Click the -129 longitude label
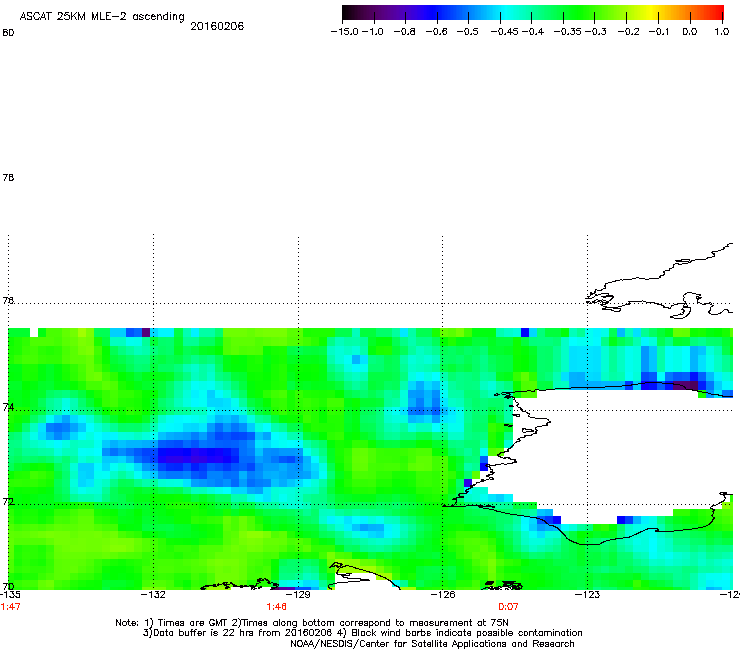 point(298,595)
